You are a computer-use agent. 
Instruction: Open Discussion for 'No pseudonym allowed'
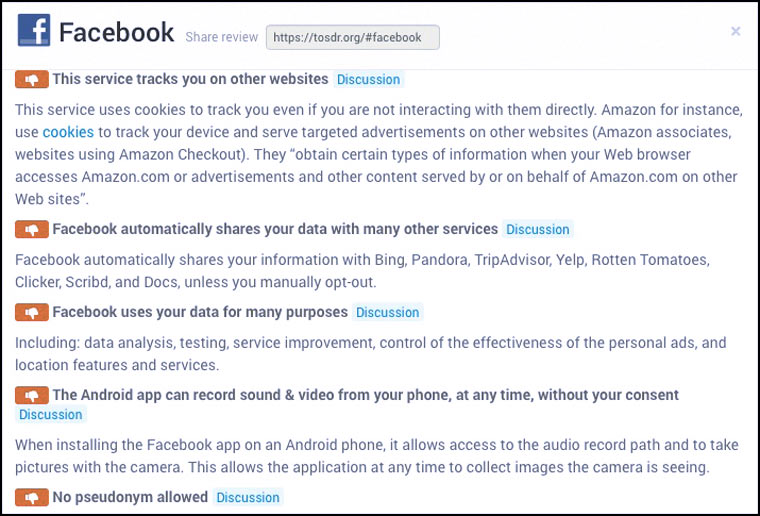[x=248, y=497]
